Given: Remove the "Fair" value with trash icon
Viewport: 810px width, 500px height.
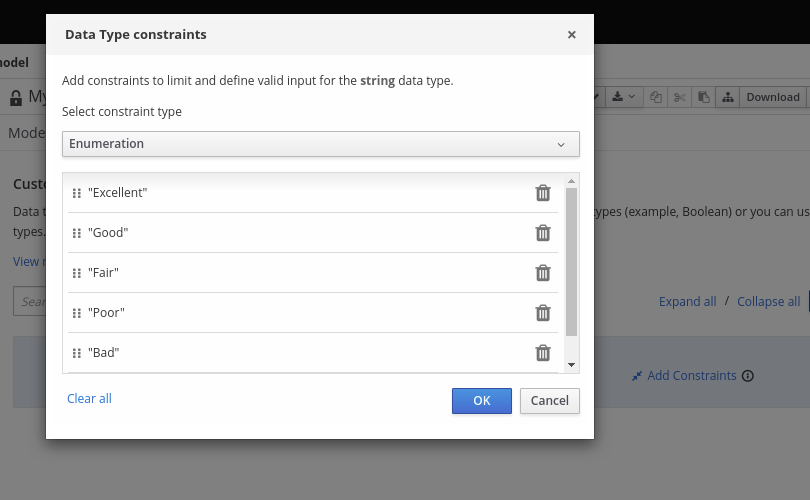Looking at the screenshot, I should tap(543, 273).
